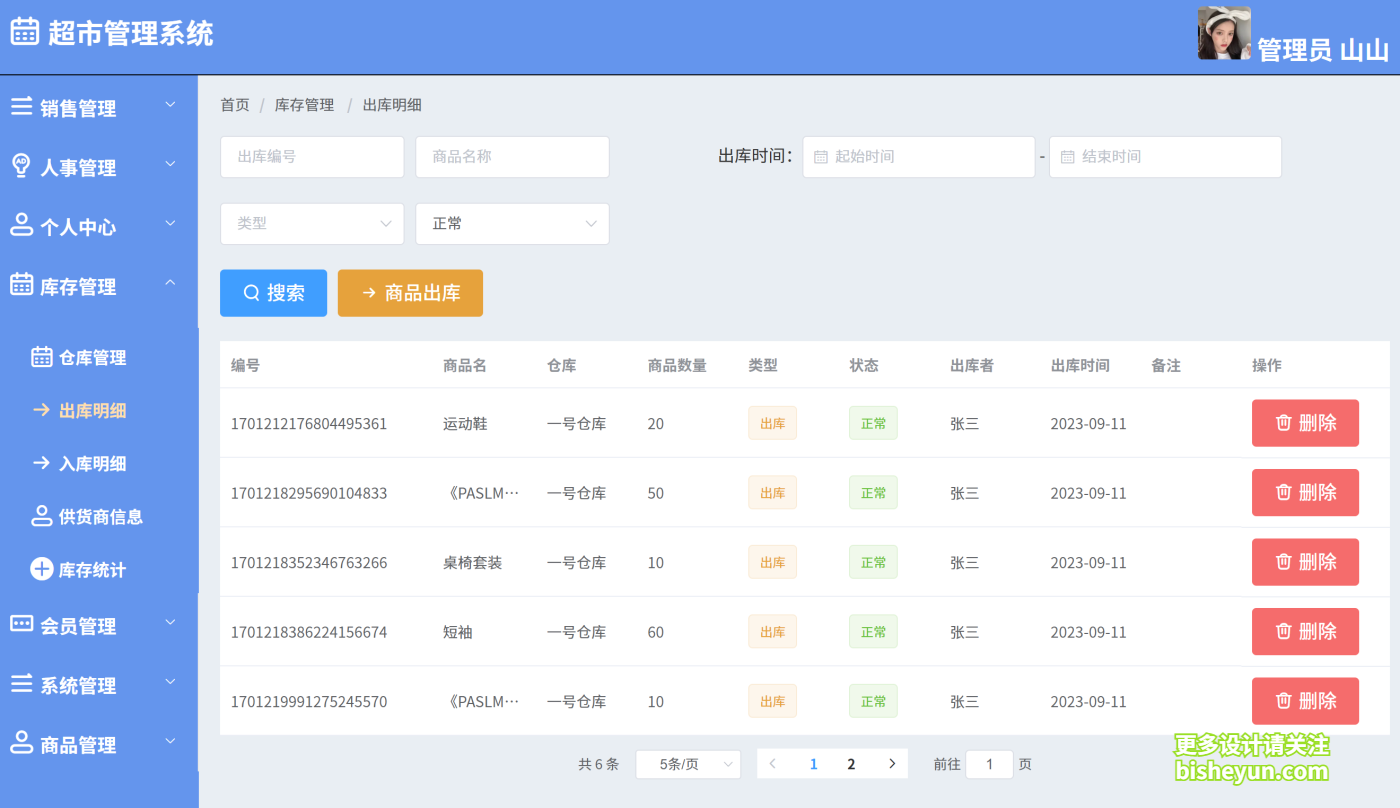Click the plus icon beside 库存统计
Viewport: 1400px width, 808px height.
click(41, 569)
